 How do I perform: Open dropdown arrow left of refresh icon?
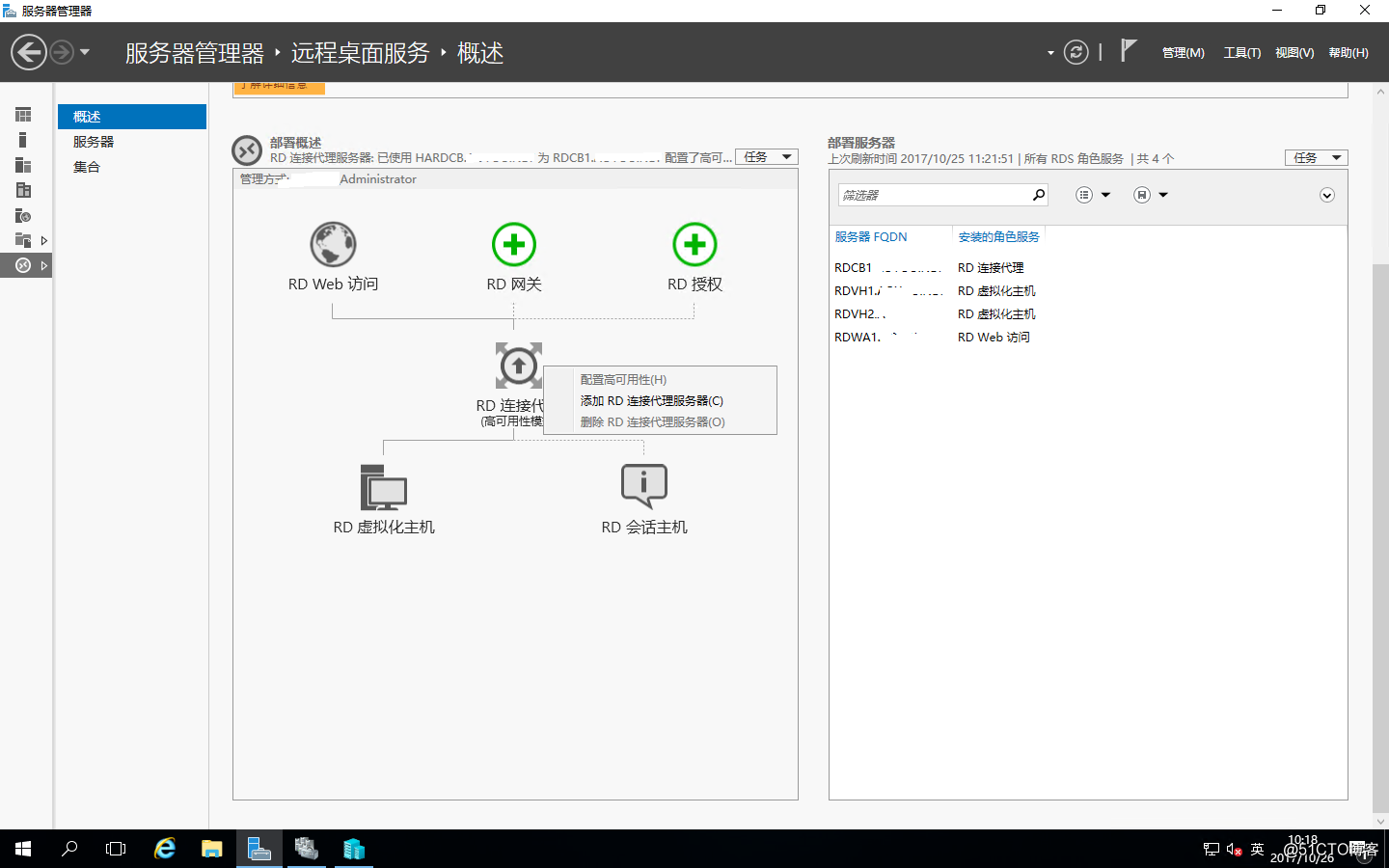pos(1050,53)
